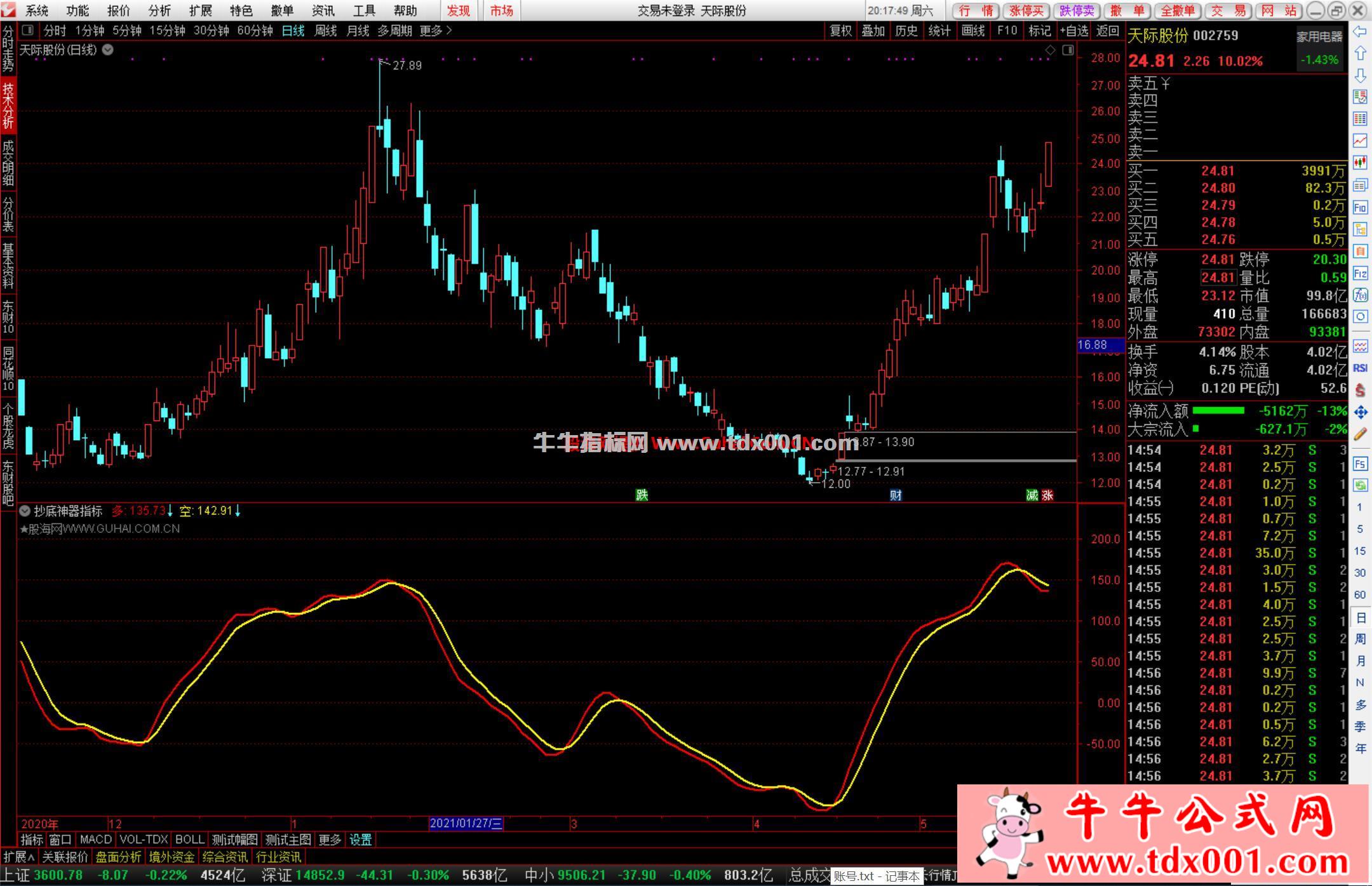1372x886 pixels.
Task: Expand the 更多 periods menu at top
Action: click(x=436, y=30)
